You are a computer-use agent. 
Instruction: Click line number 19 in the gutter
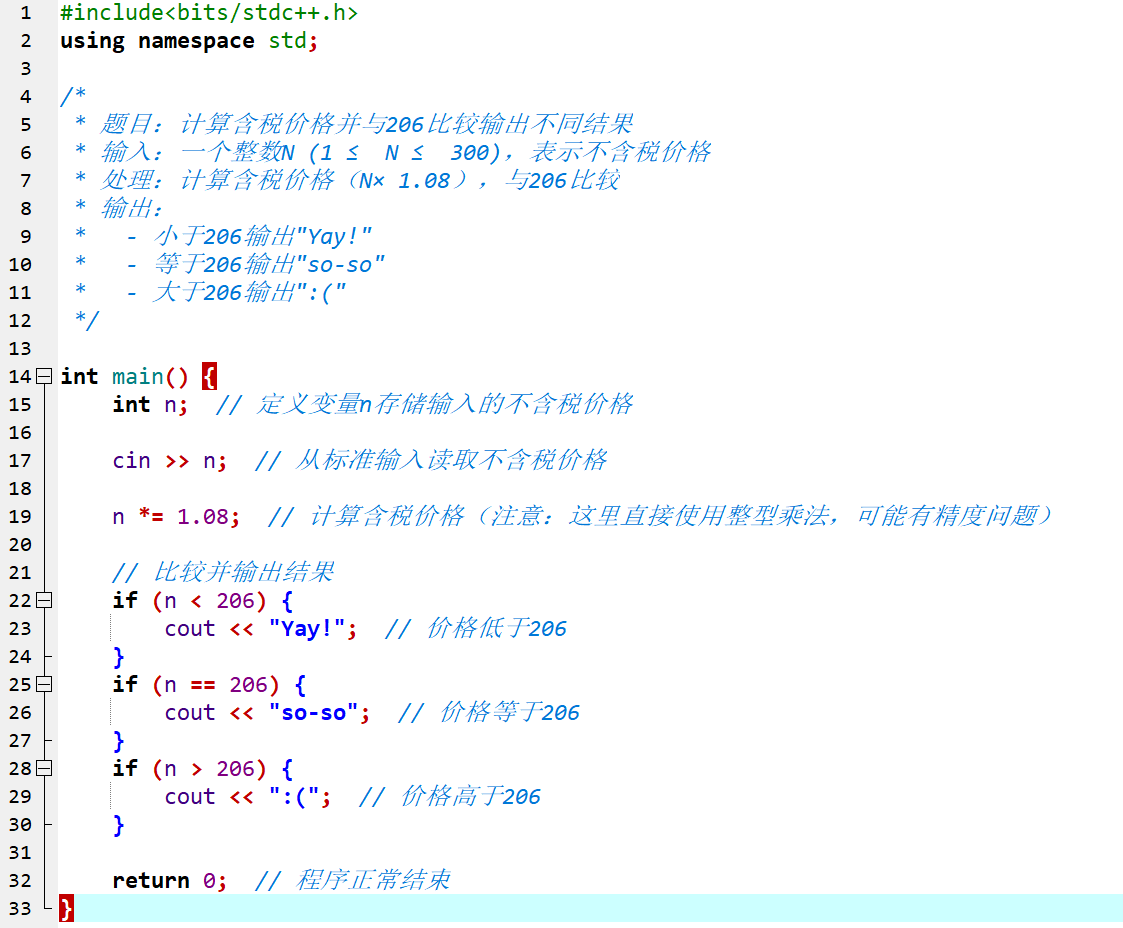pyautogui.click(x=20, y=516)
